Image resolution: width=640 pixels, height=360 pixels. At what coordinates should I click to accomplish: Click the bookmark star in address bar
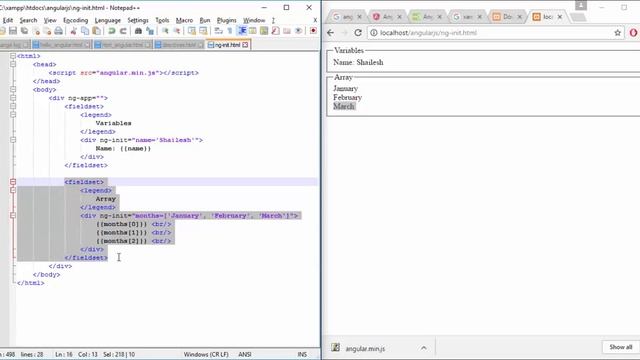618,33
